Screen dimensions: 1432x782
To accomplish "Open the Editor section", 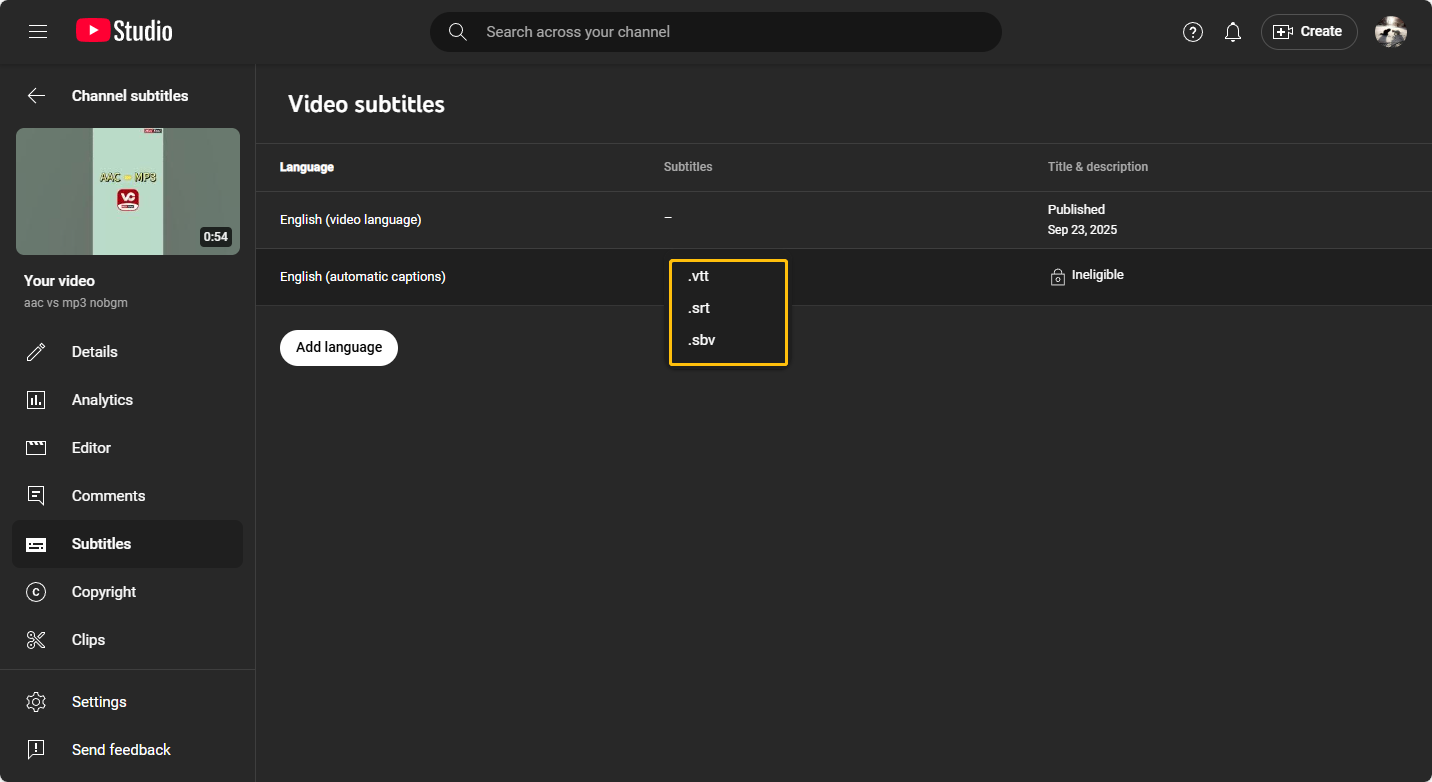I will tap(91, 448).
